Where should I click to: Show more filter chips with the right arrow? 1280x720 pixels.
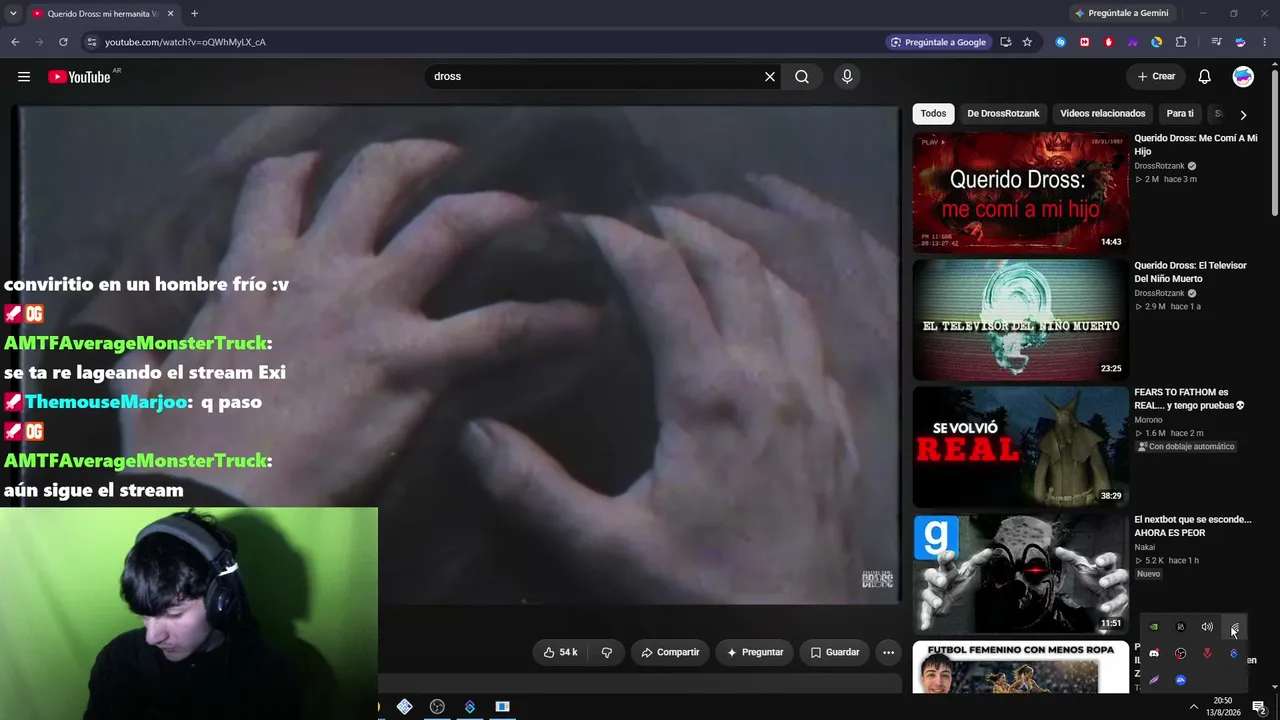tap(1243, 115)
